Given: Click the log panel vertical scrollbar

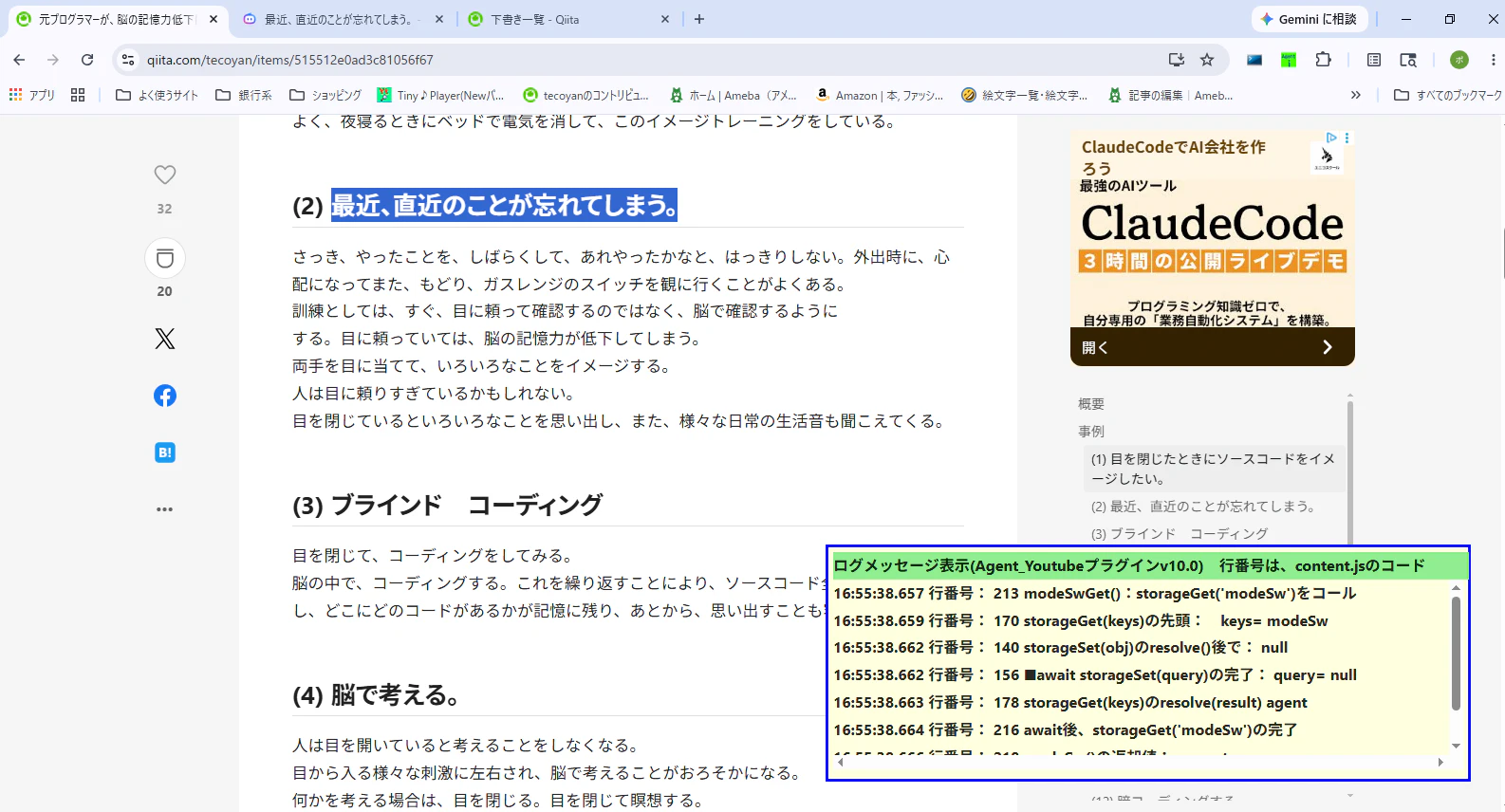Looking at the screenshot, I should point(1456,653).
